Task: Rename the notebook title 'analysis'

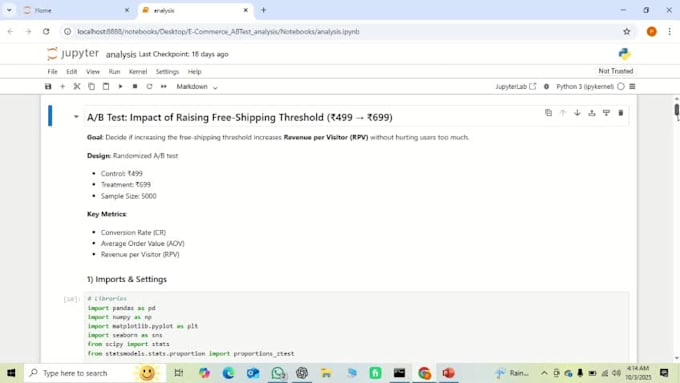Action: coord(121,54)
